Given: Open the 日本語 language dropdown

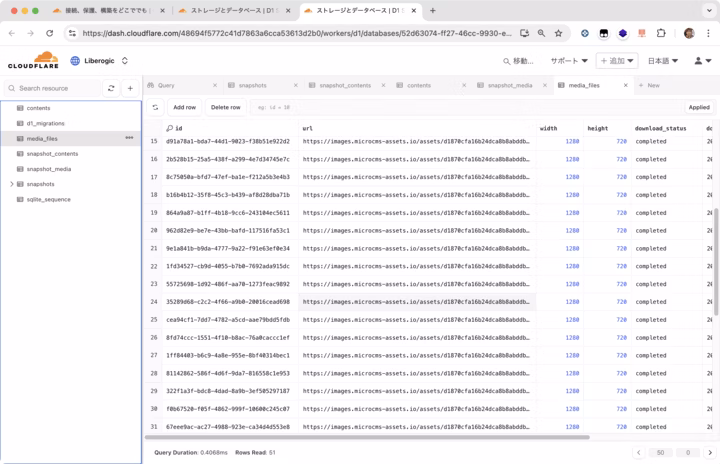Looking at the screenshot, I should pyautogui.click(x=663, y=61).
